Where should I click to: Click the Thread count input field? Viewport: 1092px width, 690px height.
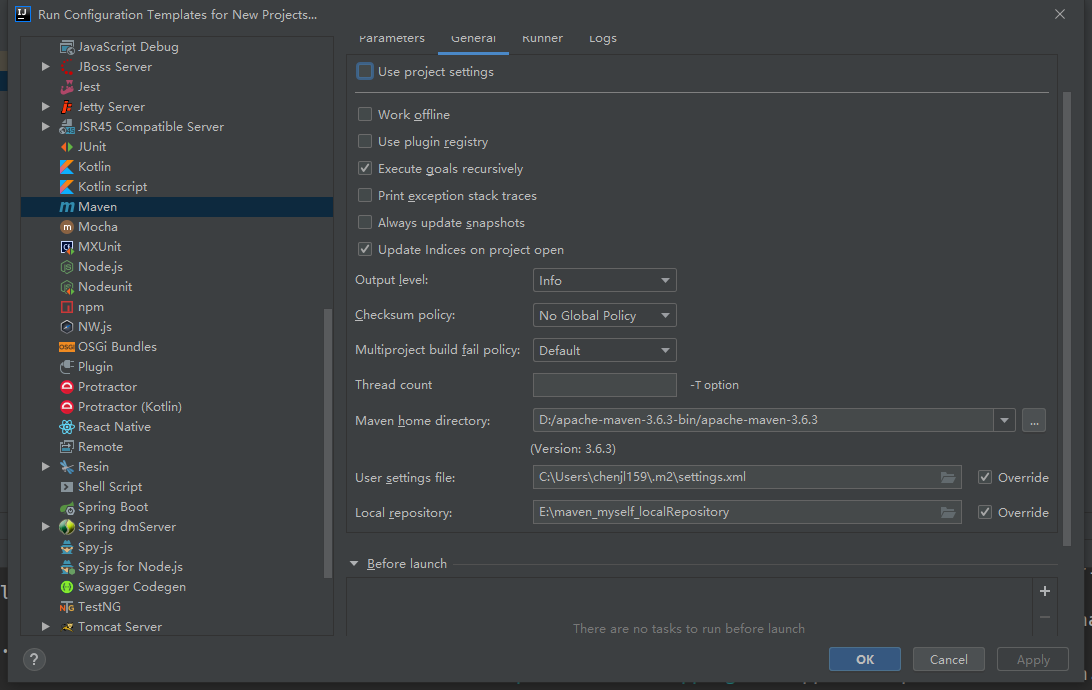pyautogui.click(x=604, y=385)
